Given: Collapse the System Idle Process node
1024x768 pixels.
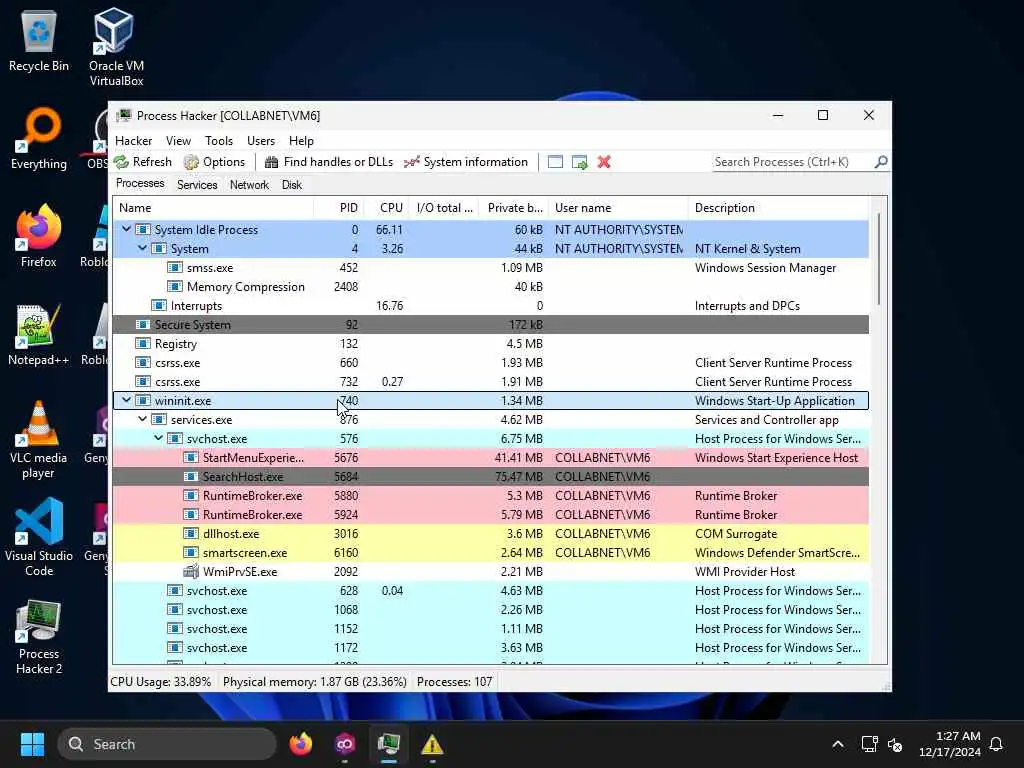Looking at the screenshot, I should coord(126,229).
